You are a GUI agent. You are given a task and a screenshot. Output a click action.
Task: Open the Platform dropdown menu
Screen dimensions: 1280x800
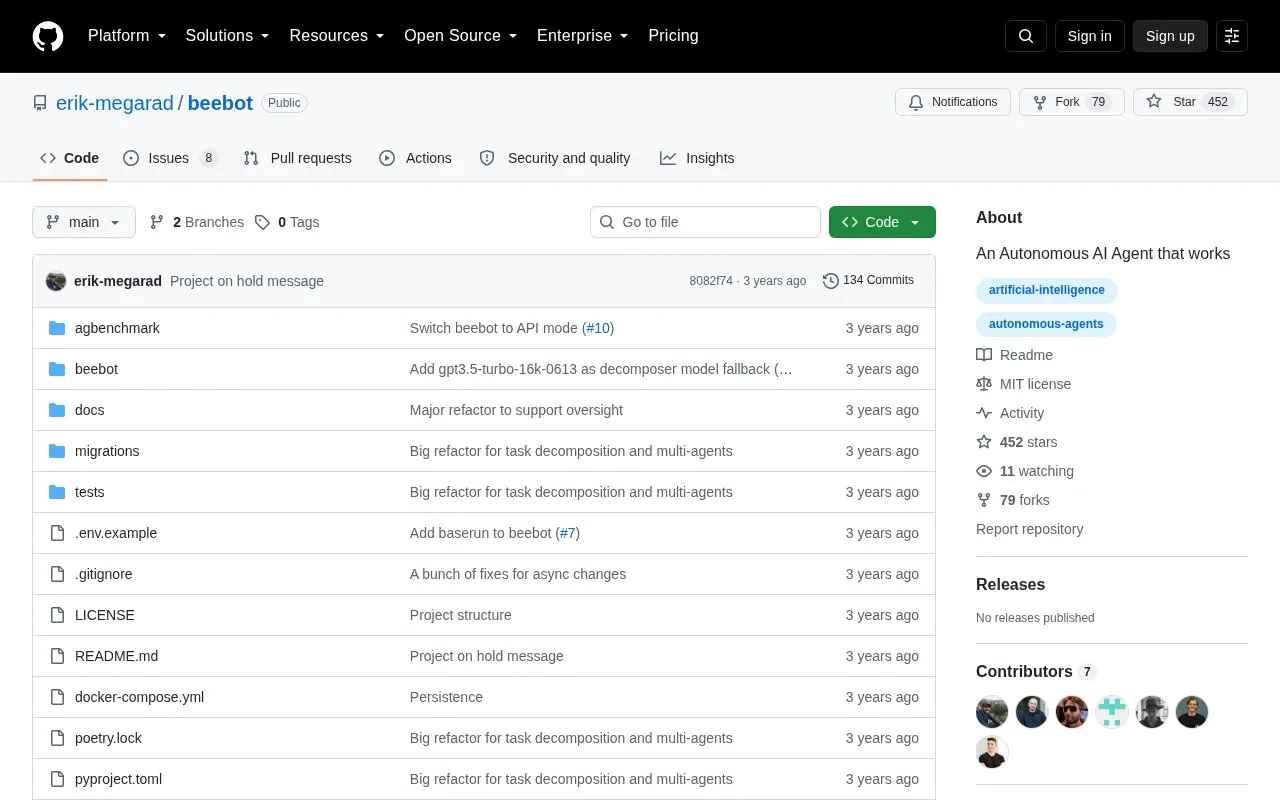click(x=127, y=36)
